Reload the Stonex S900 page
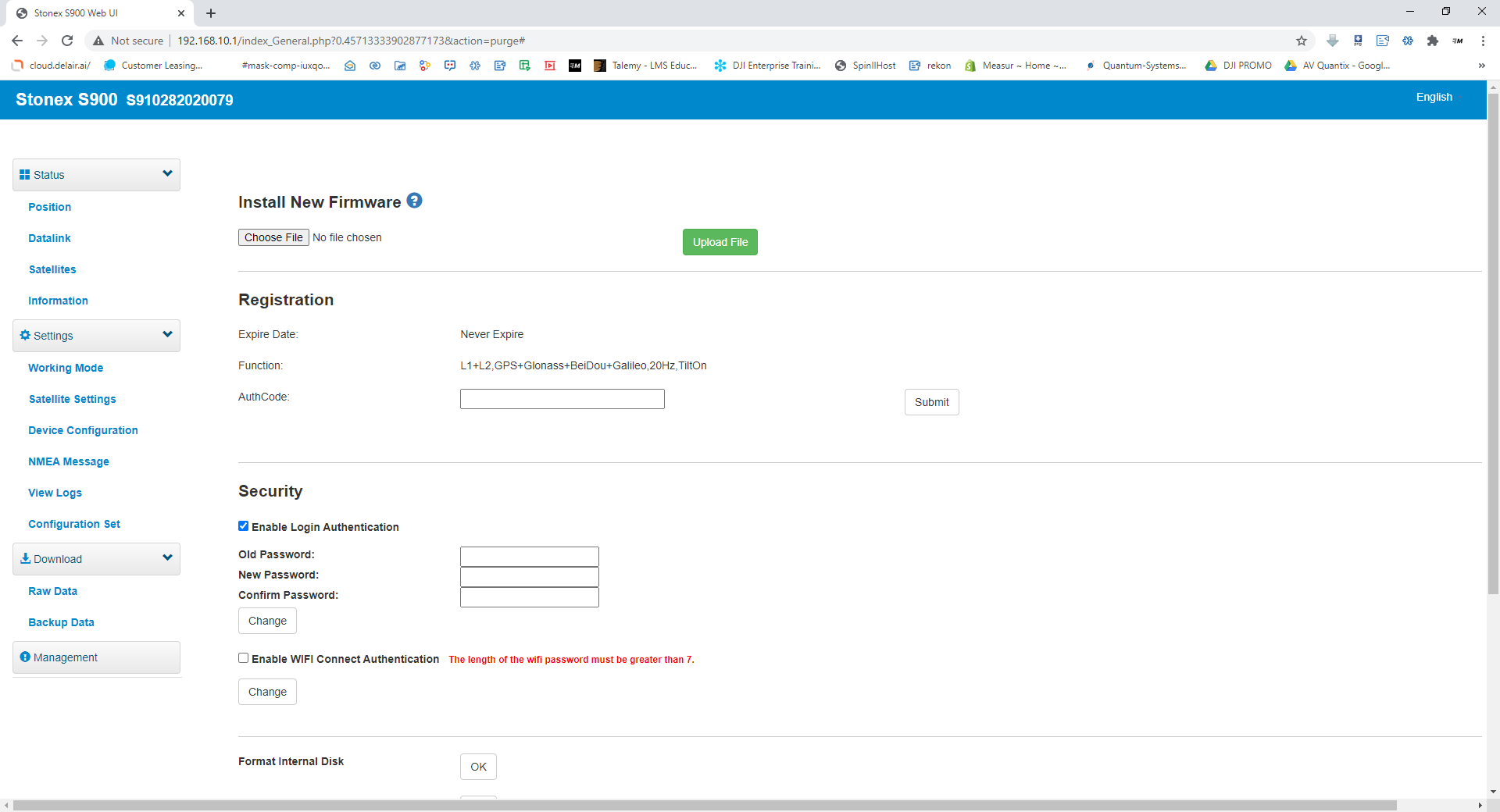 click(x=67, y=41)
